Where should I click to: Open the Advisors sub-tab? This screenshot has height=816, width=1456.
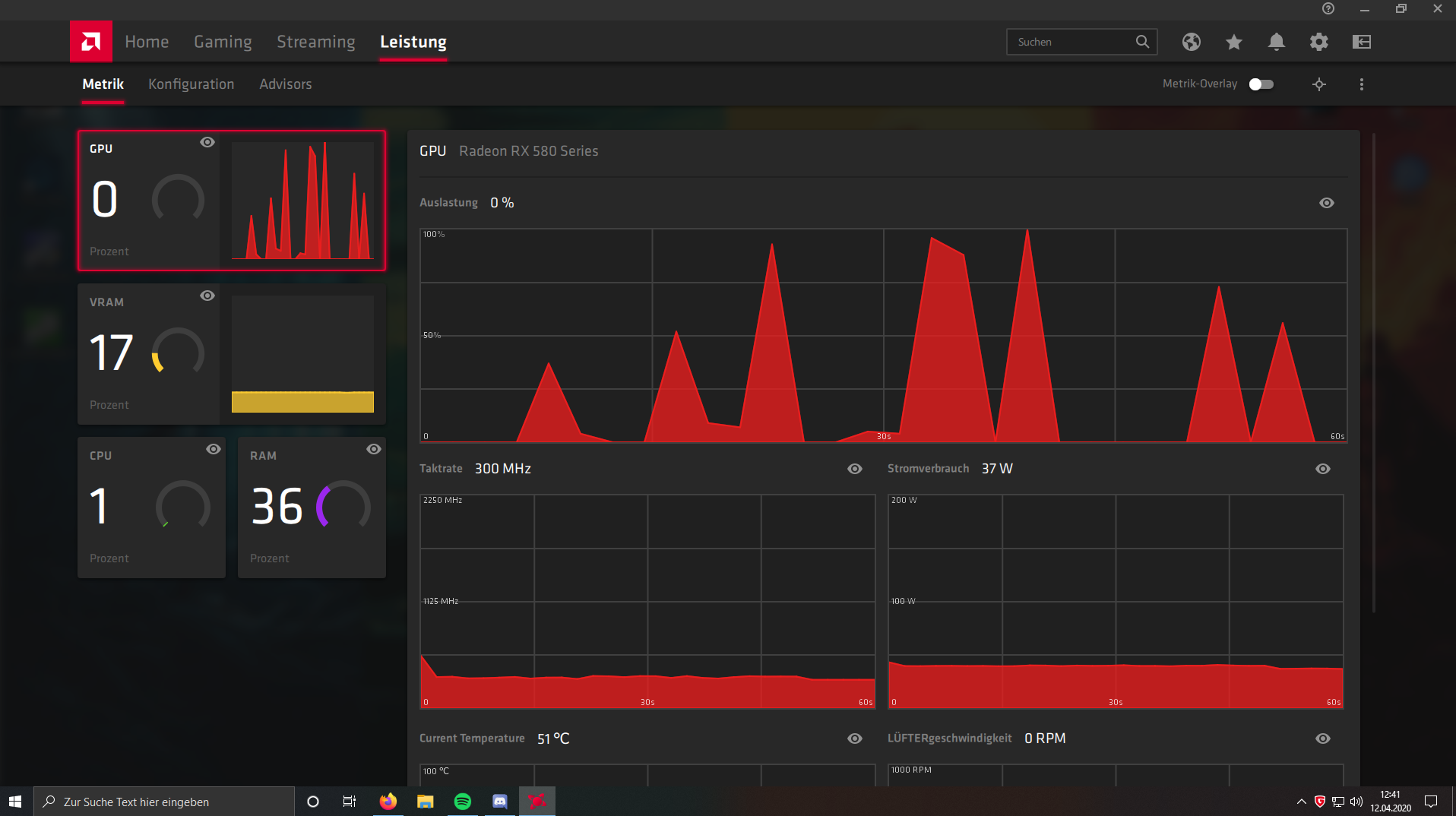[x=286, y=84]
